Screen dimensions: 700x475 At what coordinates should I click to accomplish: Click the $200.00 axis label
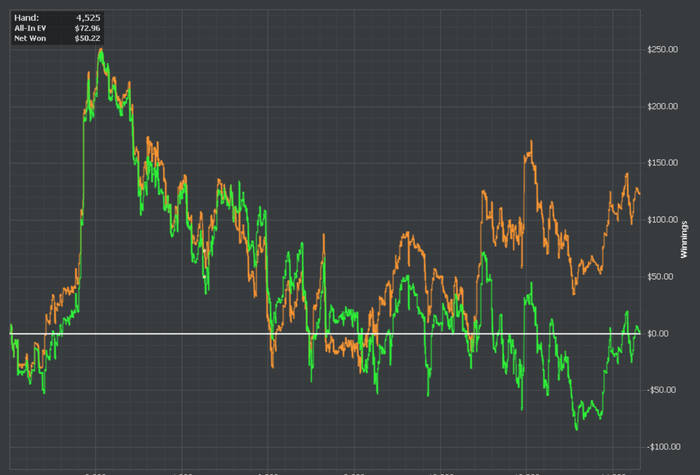[662, 106]
